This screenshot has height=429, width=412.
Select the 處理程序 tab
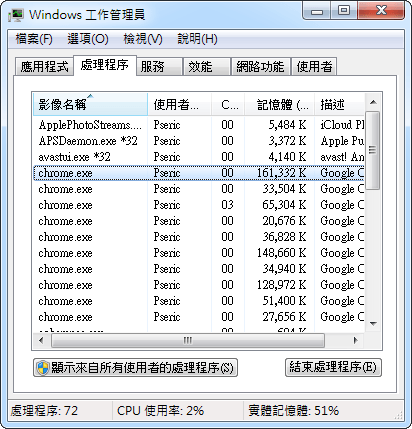point(105,65)
